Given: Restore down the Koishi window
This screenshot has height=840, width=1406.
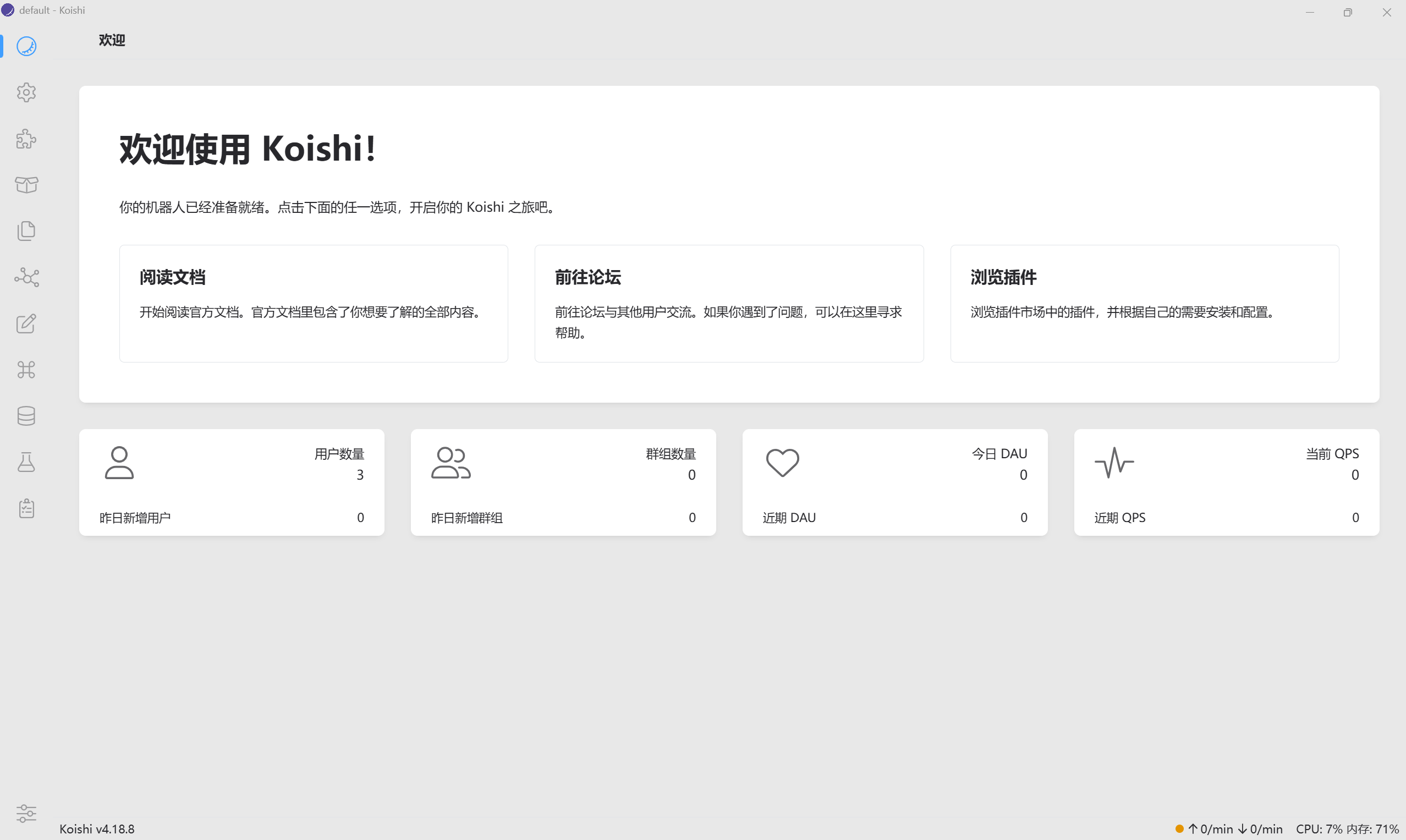Looking at the screenshot, I should (x=1348, y=12).
